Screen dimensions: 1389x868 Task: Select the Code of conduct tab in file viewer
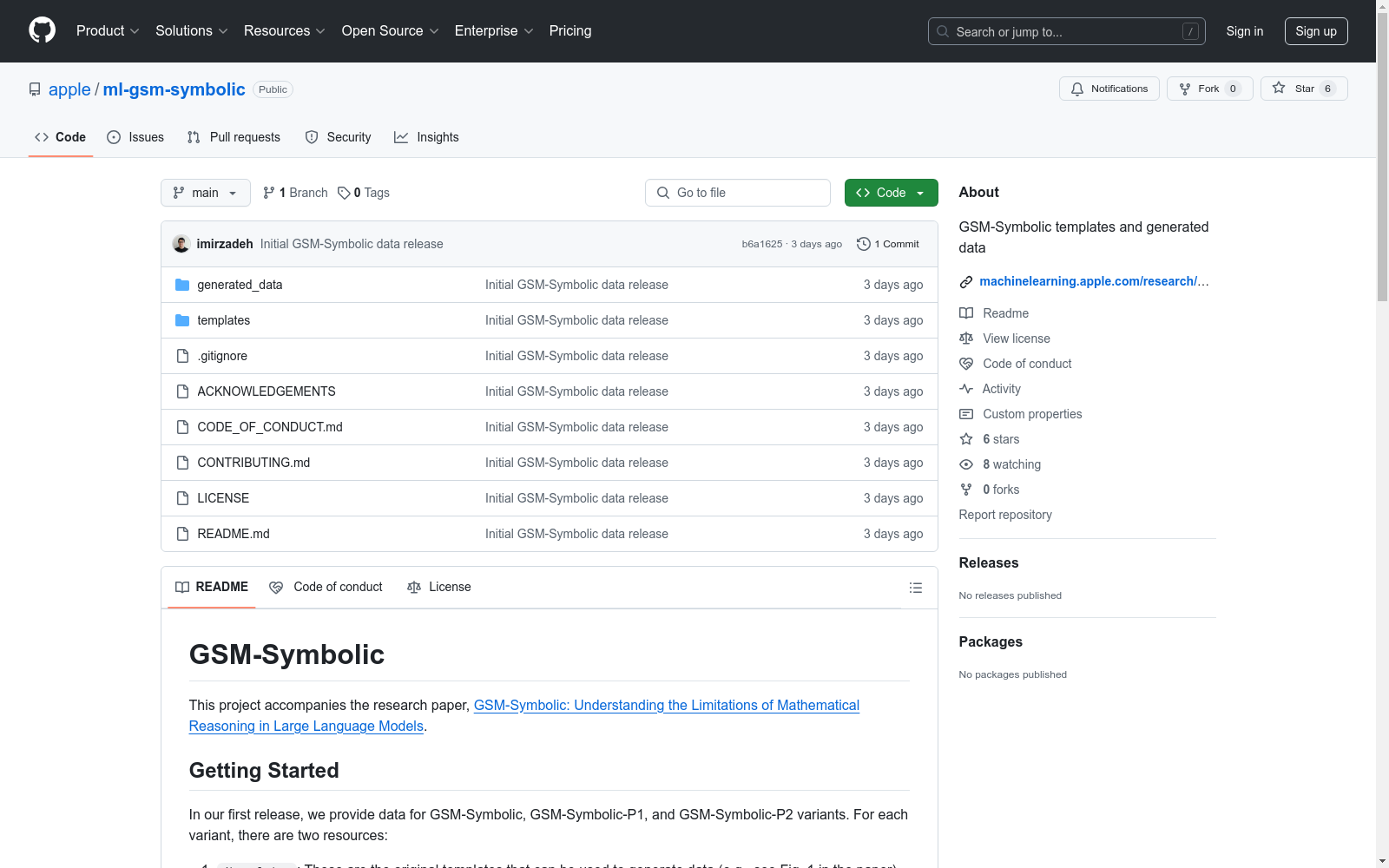click(x=326, y=587)
